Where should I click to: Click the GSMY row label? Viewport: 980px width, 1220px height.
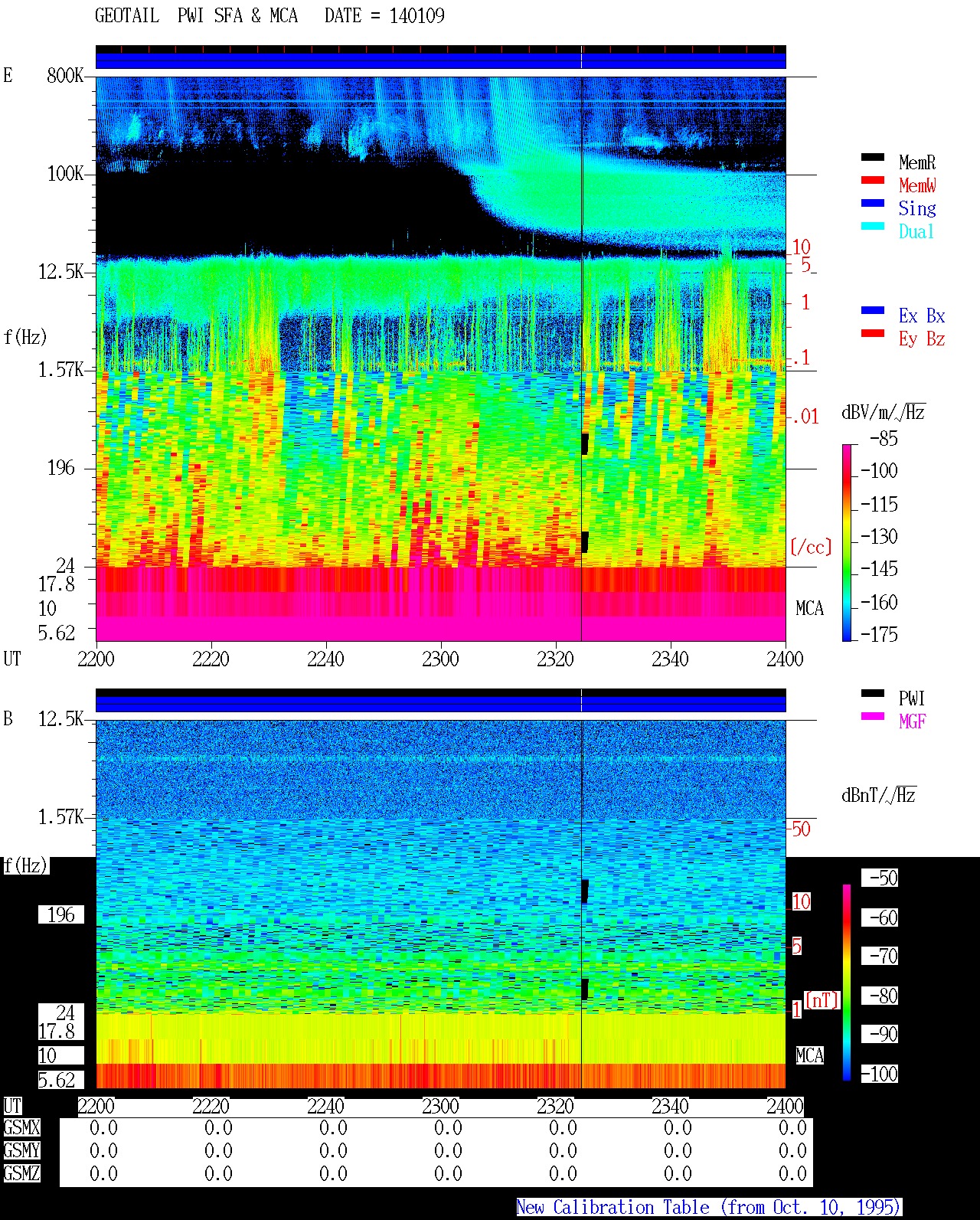(21, 1151)
